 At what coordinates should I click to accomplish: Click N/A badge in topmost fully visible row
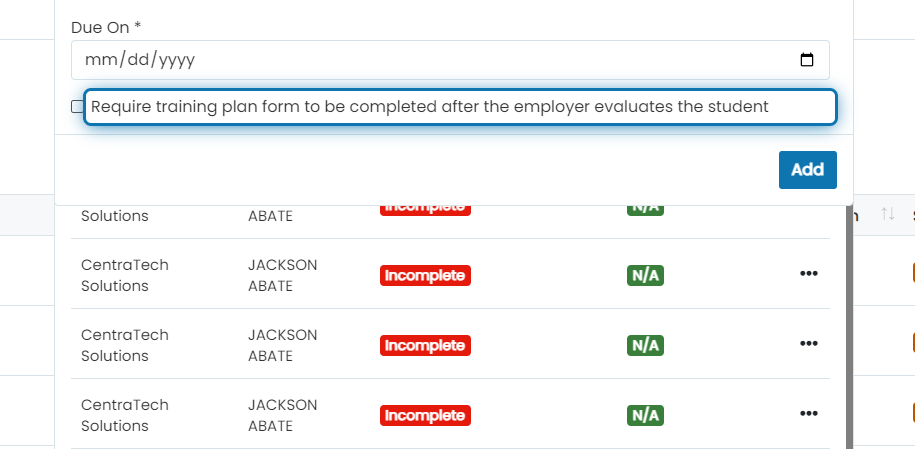[645, 275]
